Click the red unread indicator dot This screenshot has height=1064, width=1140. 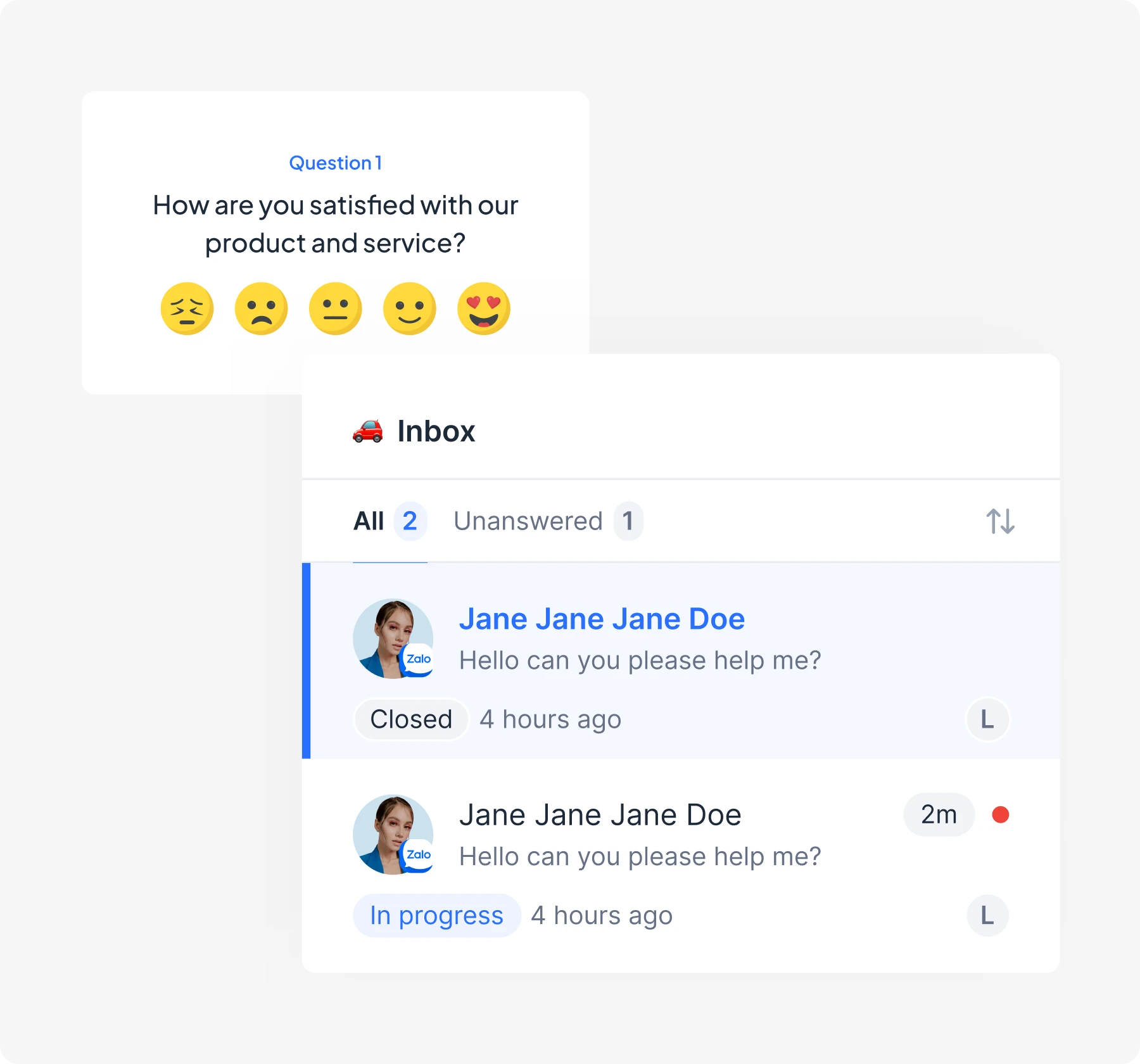click(x=1000, y=814)
